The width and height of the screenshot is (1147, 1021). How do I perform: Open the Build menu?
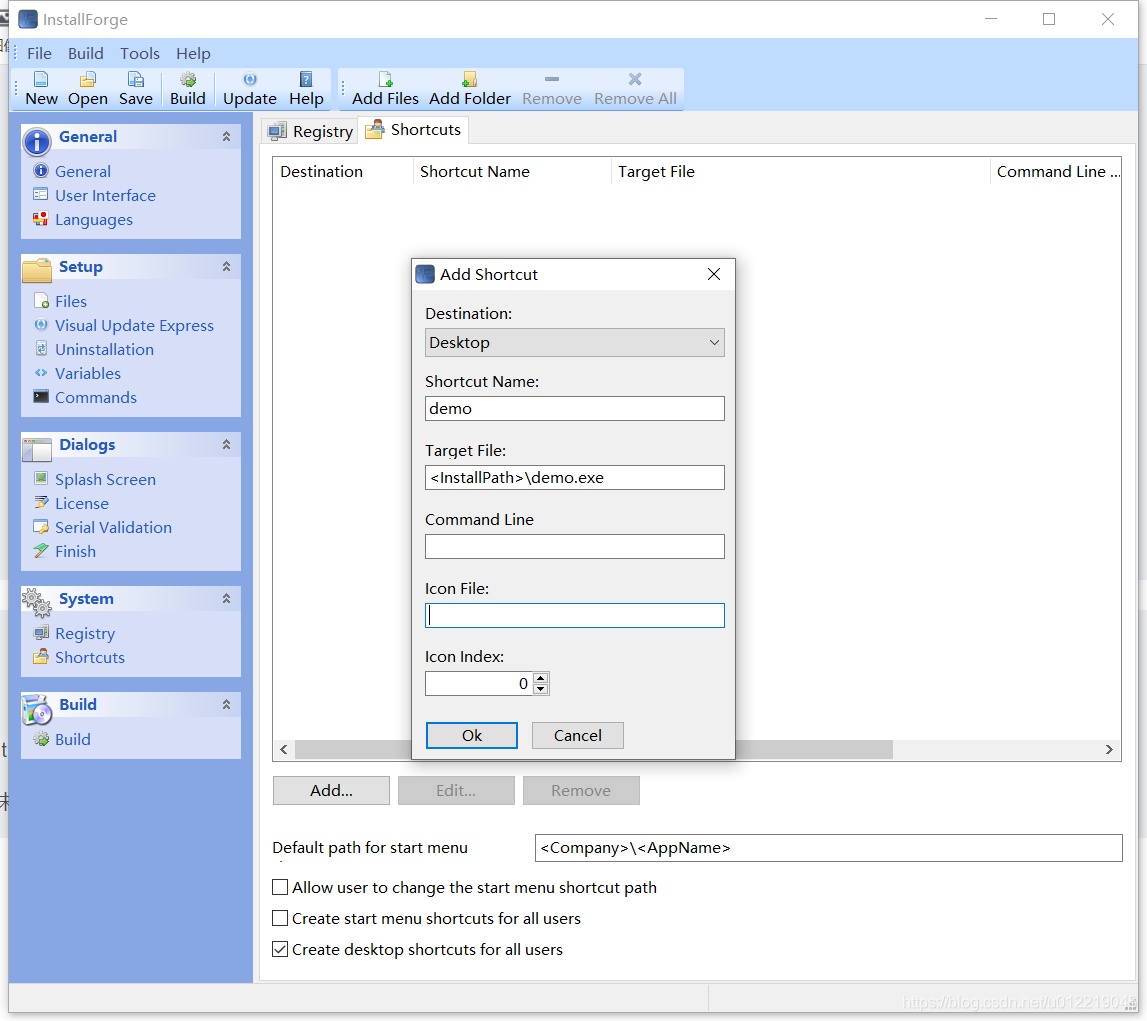(86, 53)
